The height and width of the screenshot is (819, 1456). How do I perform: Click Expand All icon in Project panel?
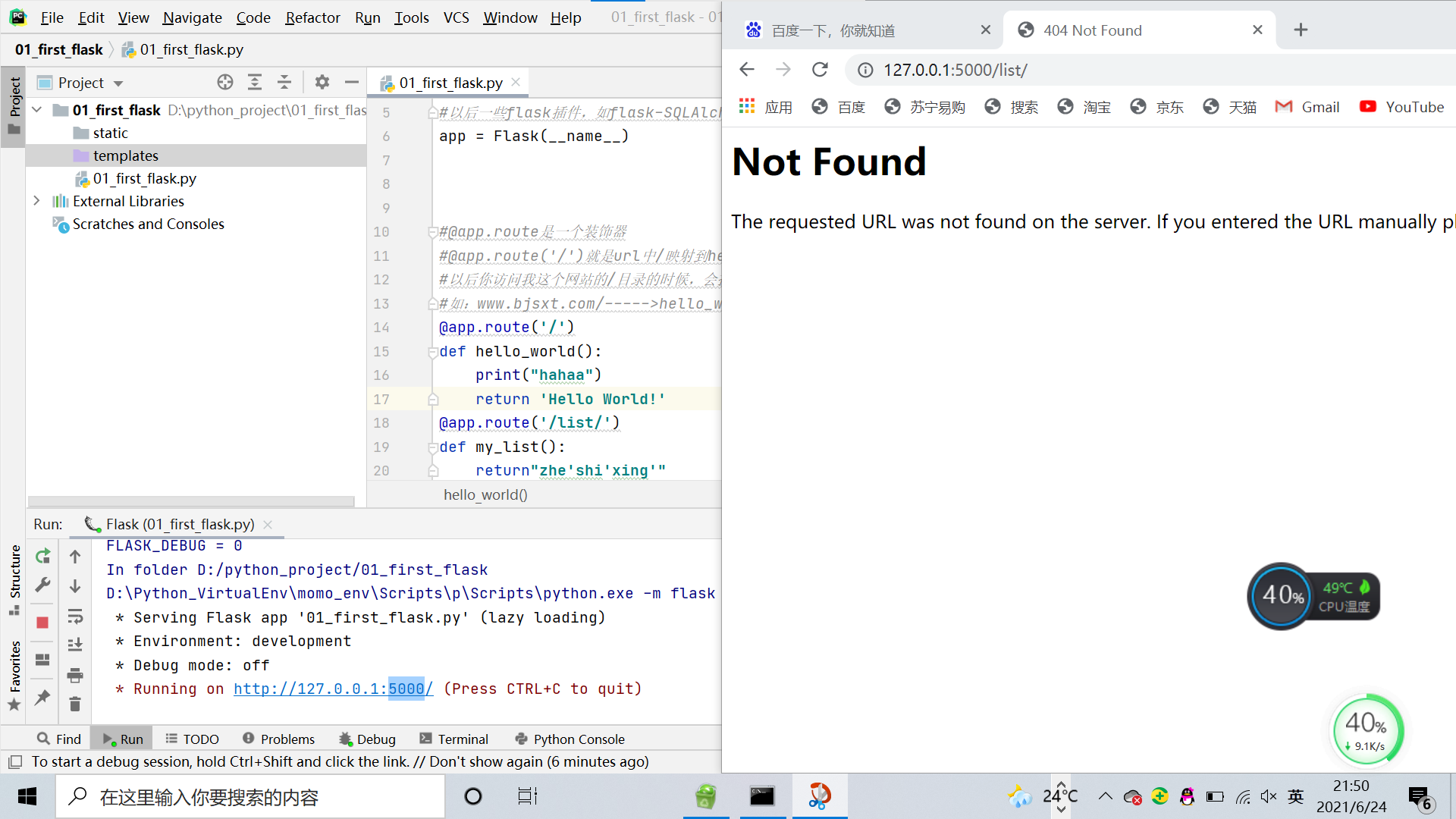255,82
